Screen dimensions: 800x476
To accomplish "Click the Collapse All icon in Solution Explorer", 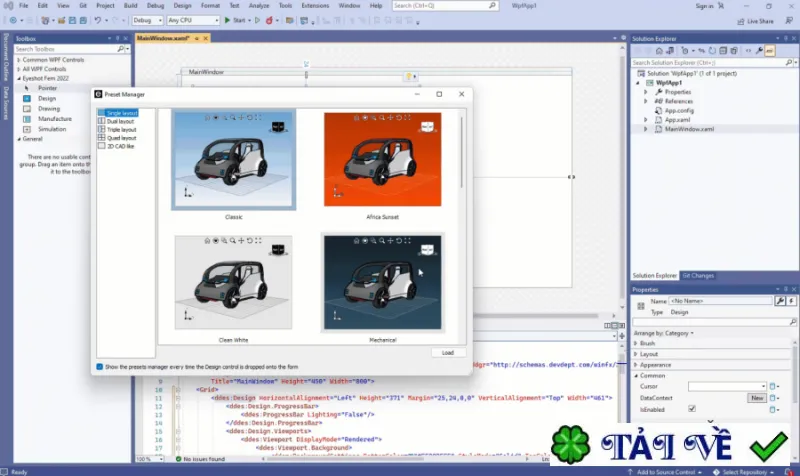I will click(x=723, y=51).
